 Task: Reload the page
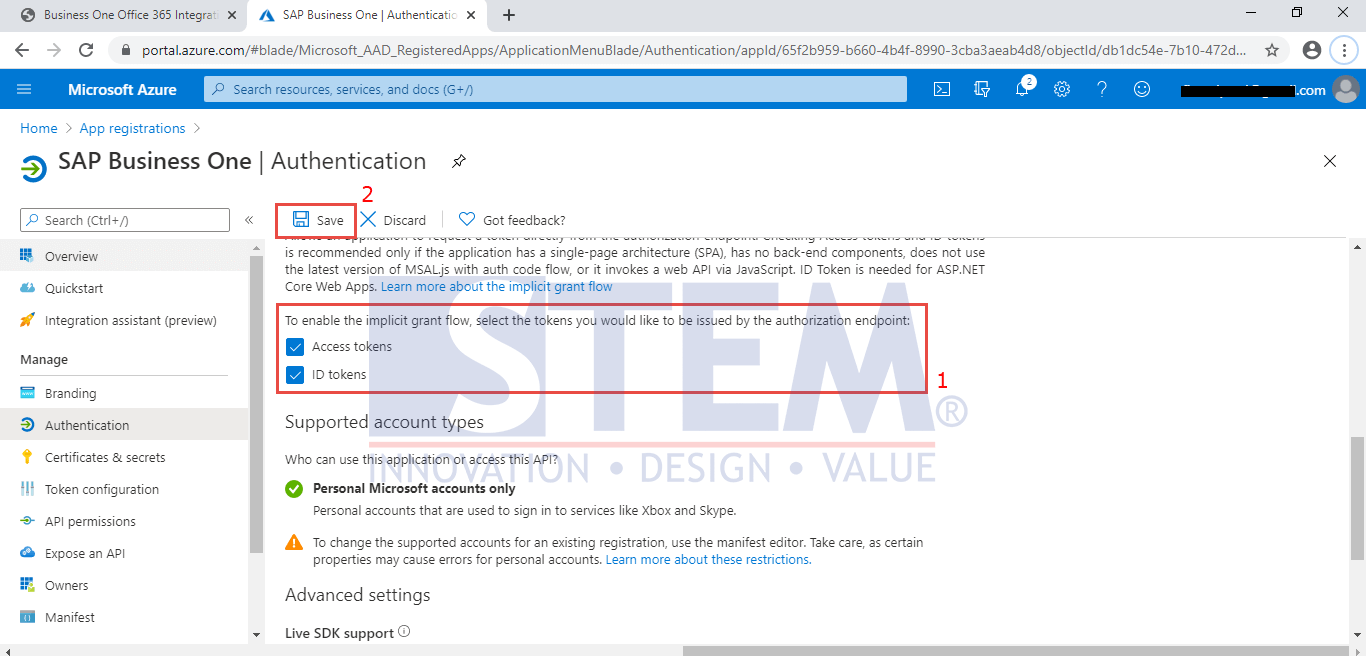(x=86, y=50)
